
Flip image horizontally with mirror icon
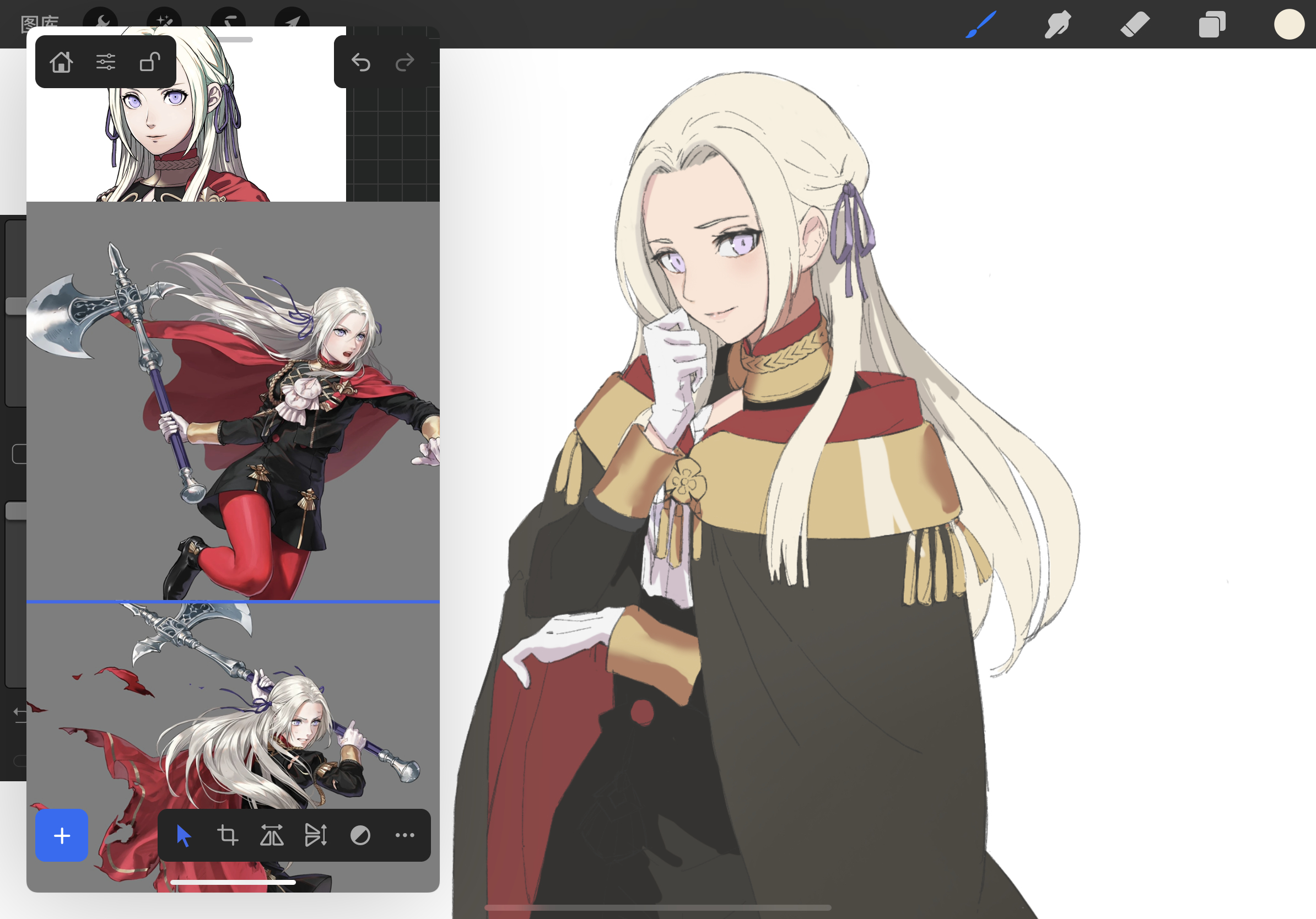click(x=272, y=835)
